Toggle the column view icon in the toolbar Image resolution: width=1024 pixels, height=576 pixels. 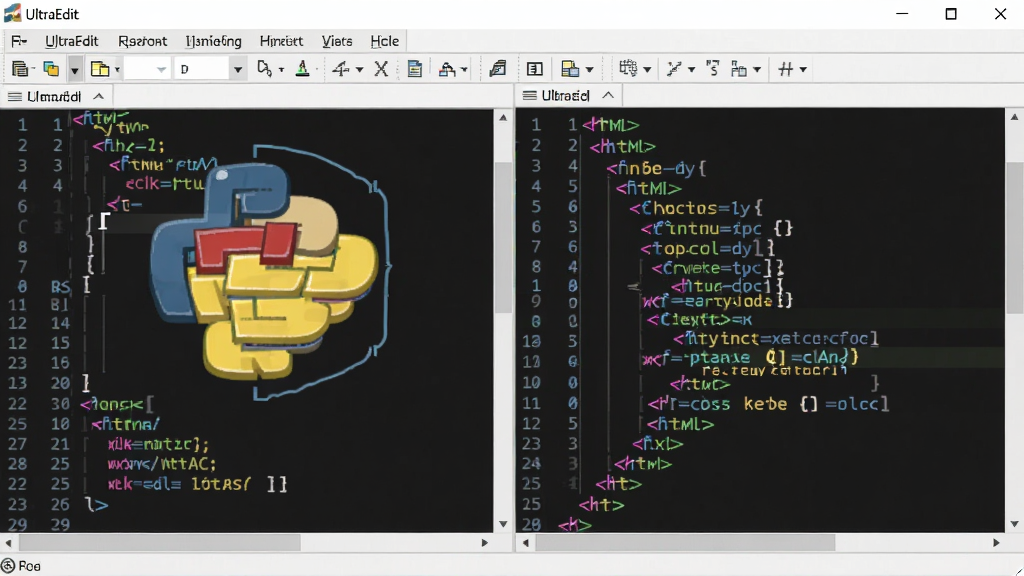(x=535, y=69)
